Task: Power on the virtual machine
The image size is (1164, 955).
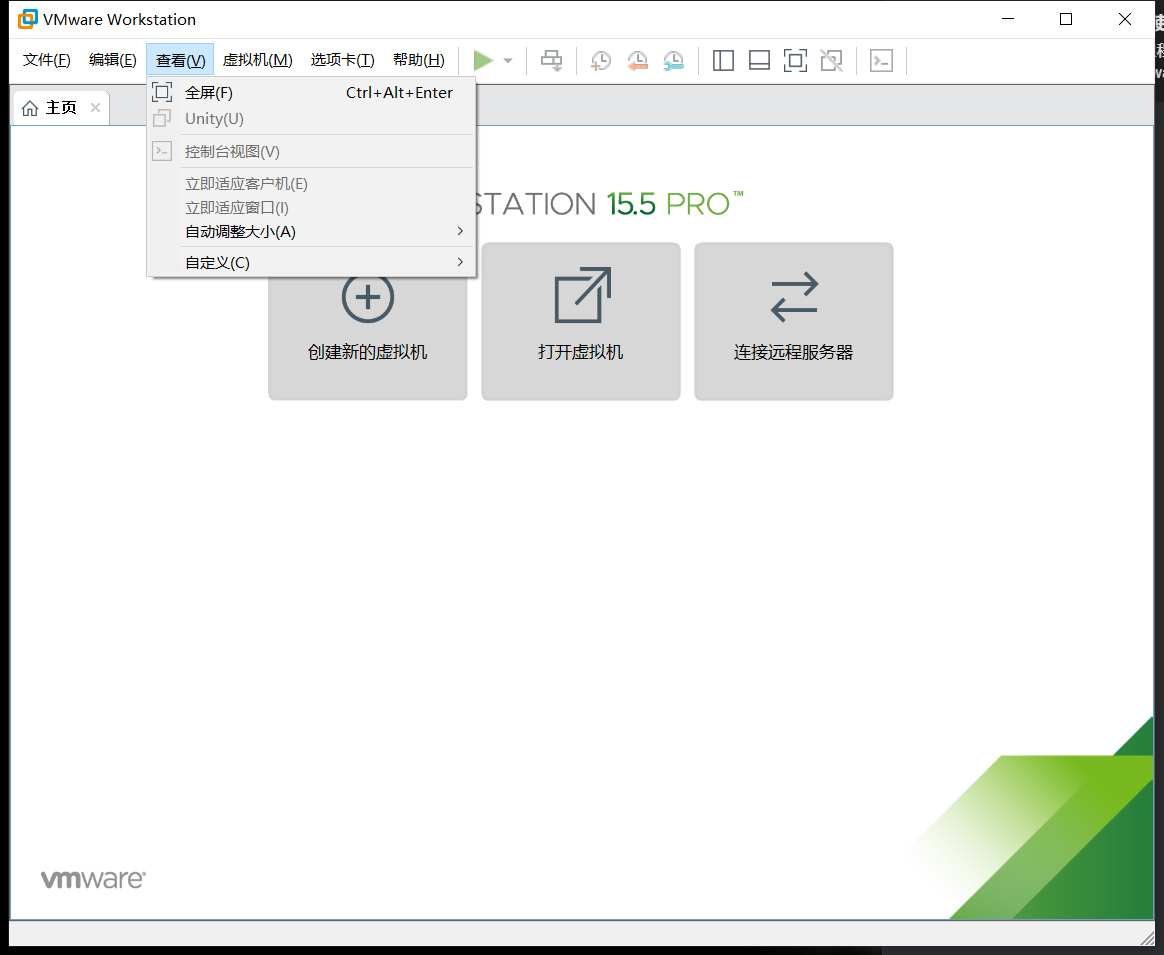Action: click(x=484, y=60)
